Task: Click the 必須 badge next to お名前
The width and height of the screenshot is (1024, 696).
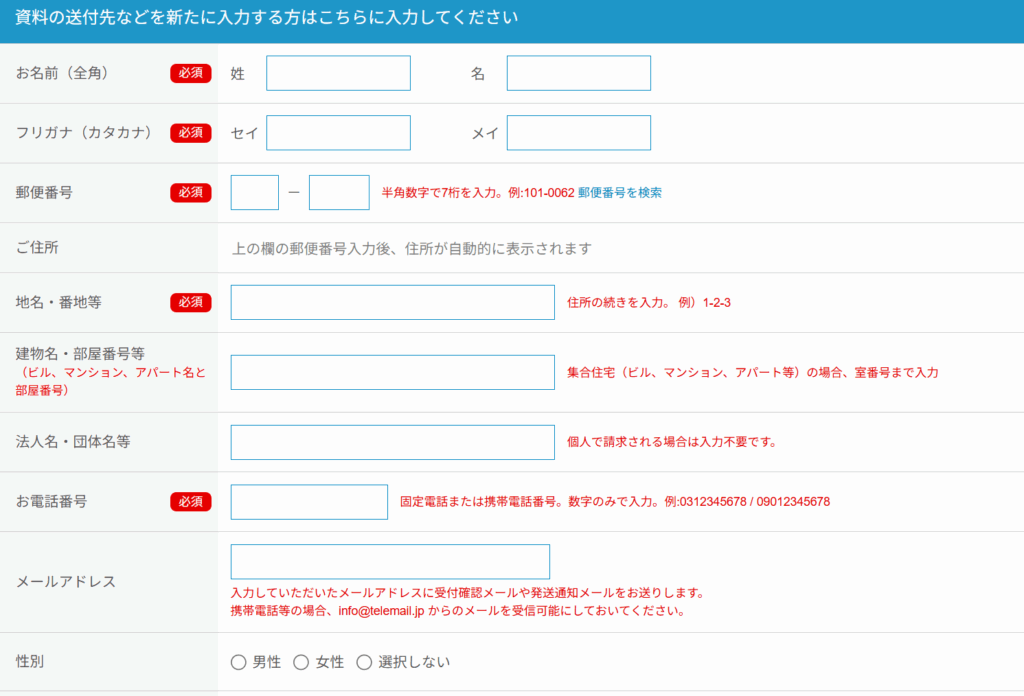Action: coord(190,73)
